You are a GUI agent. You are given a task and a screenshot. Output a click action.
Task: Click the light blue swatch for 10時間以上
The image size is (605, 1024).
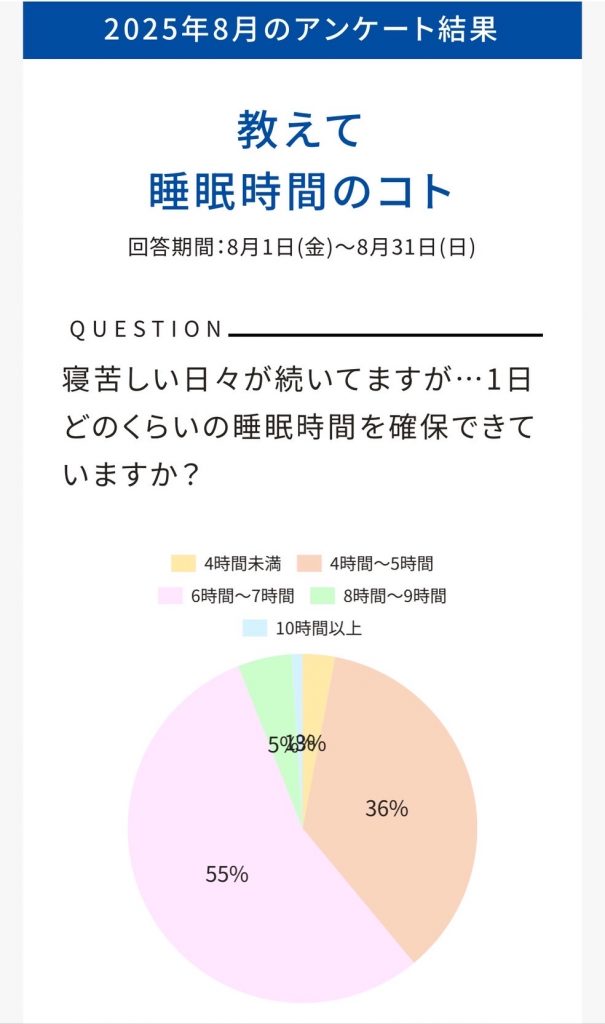coord(254,628)
